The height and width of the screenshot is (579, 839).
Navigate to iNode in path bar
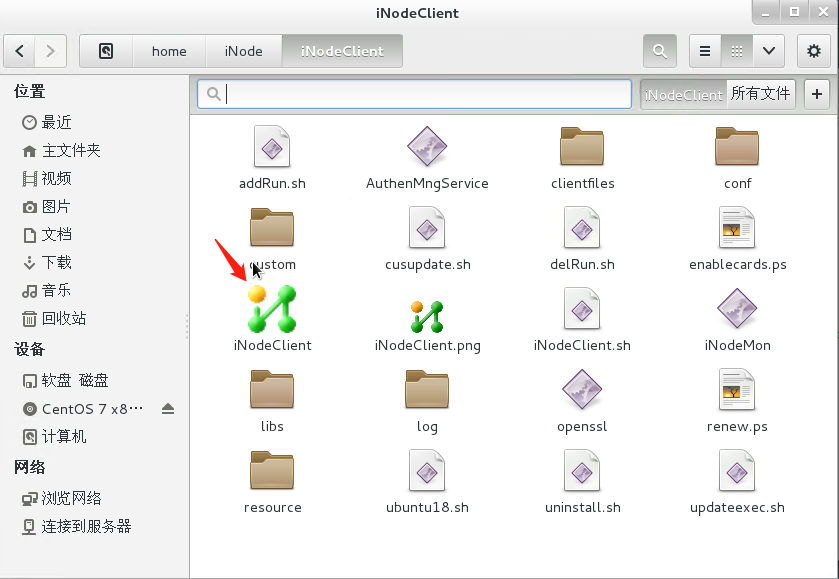243,51
